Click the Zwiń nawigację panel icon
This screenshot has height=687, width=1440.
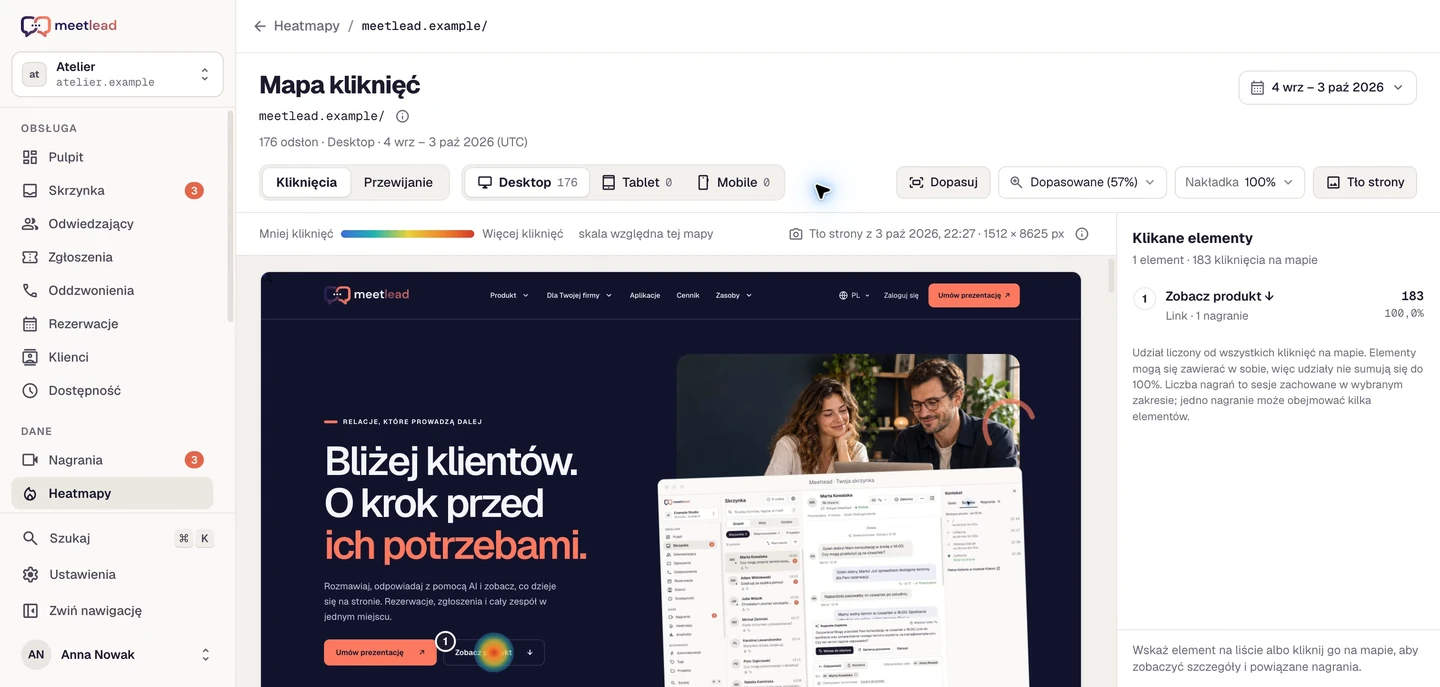pyautogui.click(x=30, y=611)
